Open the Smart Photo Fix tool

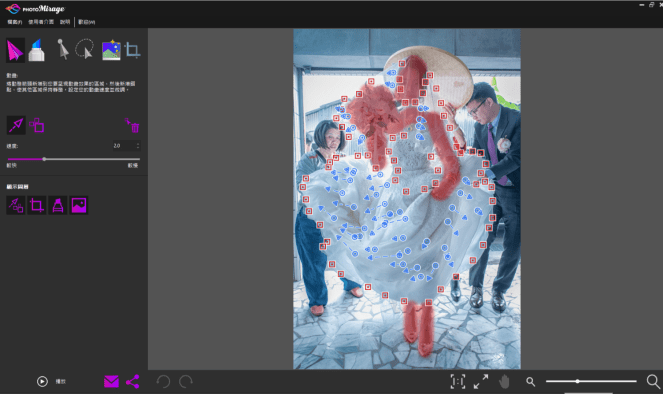point(111,50)
